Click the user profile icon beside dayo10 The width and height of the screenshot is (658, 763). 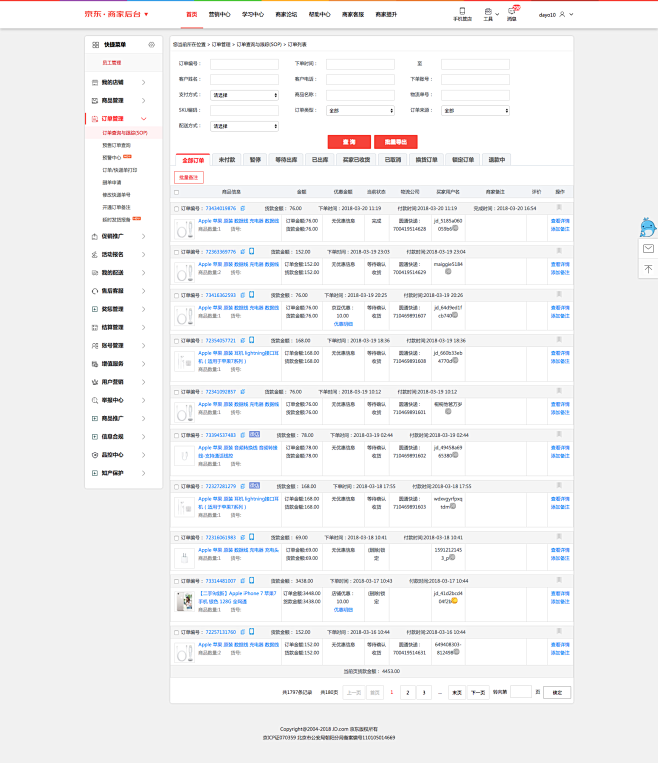[x=562, y=15]
